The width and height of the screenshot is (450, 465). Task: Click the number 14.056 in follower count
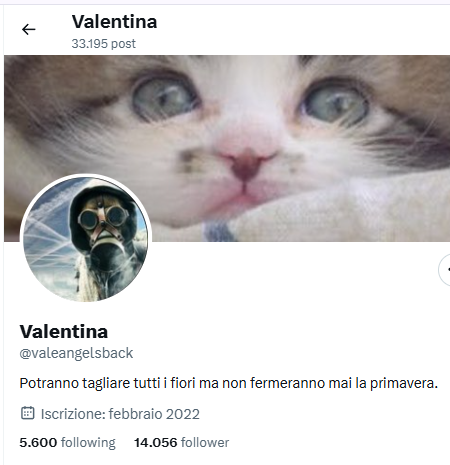coord(156,443)
